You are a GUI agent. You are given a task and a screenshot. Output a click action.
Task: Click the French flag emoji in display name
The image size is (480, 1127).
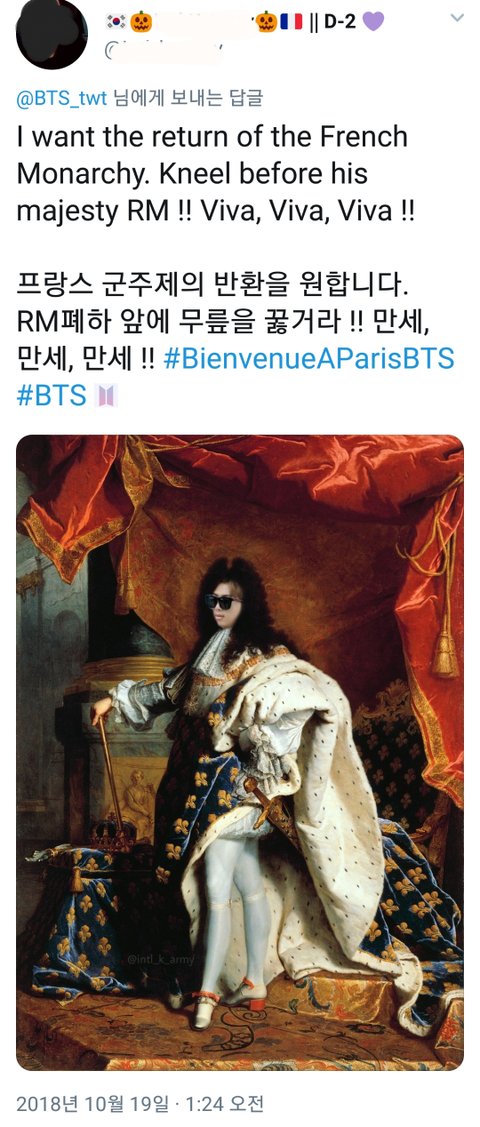[x=290, y=22]
